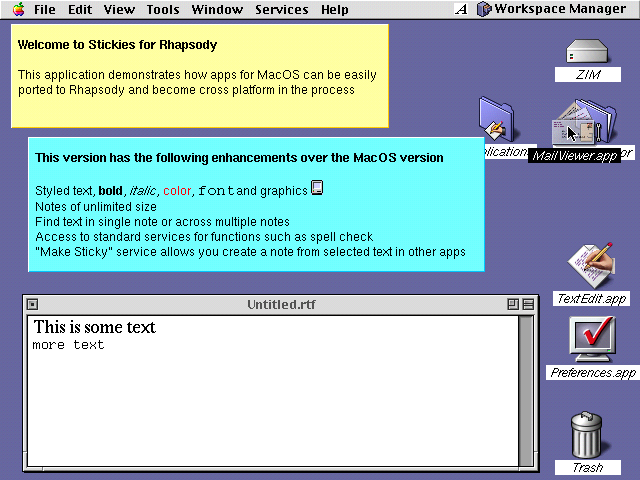Select the Trash can icon
Viewport: 640px width, 480px height.
(x=587, y=435)
